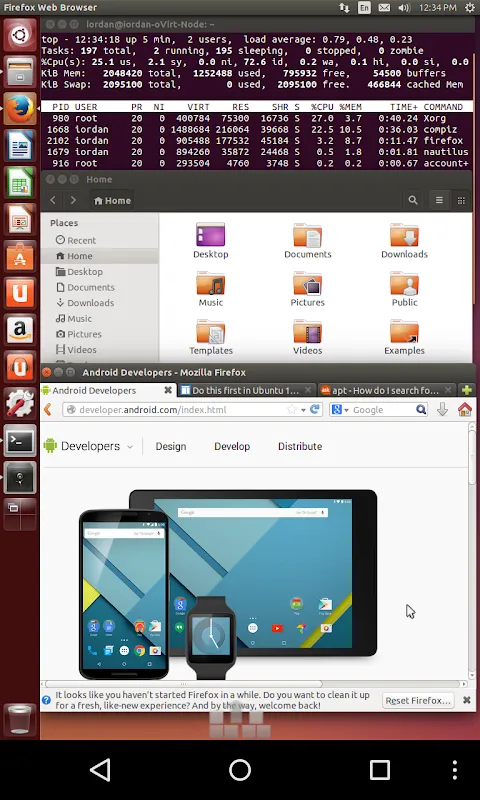The width and height of the screenshot is (480, 800).
Task: Open URL history dropdown arrow
Action: click(x=303, y=410)
